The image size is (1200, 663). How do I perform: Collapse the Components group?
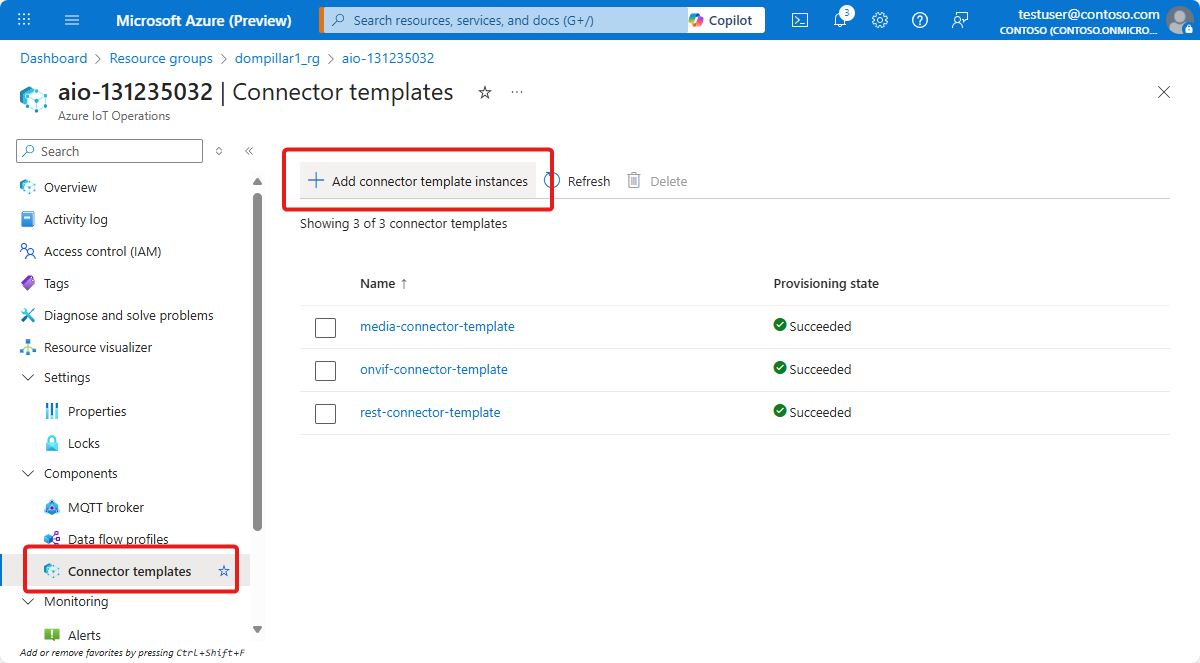point(28,473)
